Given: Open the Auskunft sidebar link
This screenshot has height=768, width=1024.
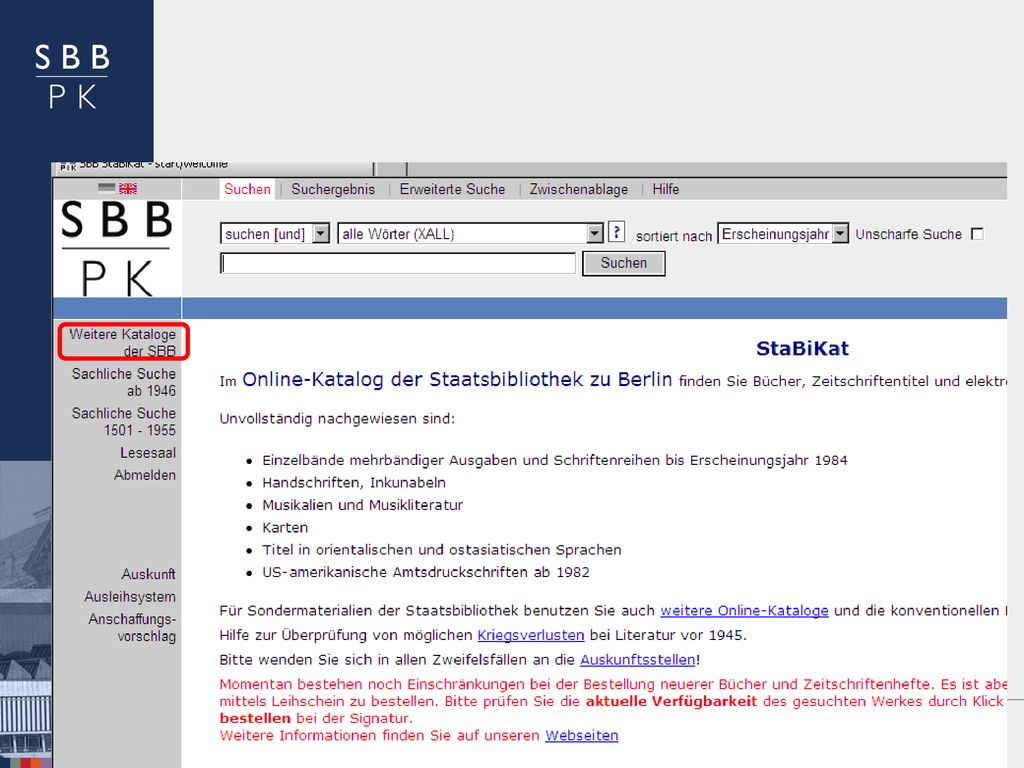Looking at the screenshot, I should coord(148,574).
